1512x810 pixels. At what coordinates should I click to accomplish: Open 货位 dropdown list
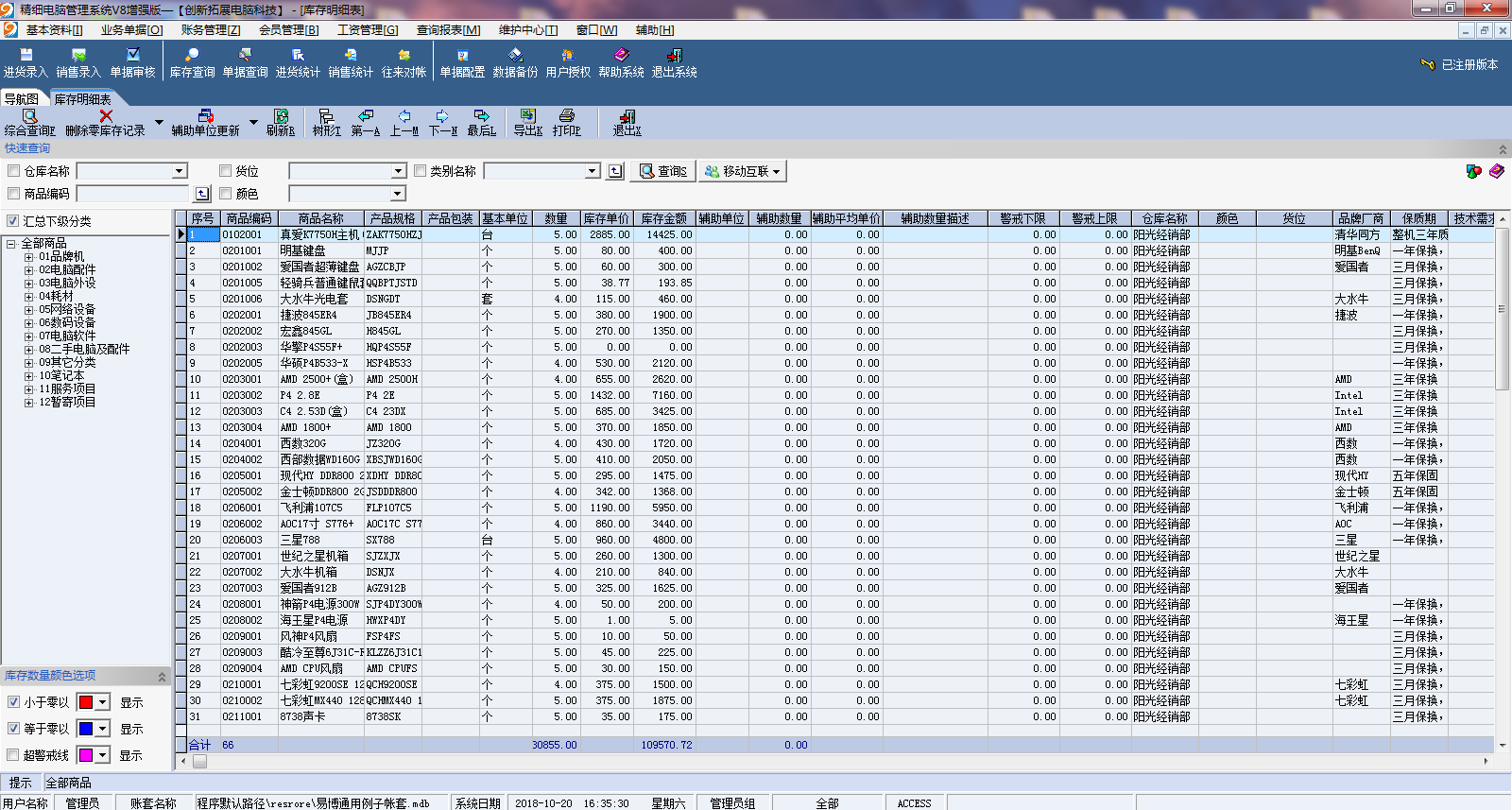tap(399, 171)
